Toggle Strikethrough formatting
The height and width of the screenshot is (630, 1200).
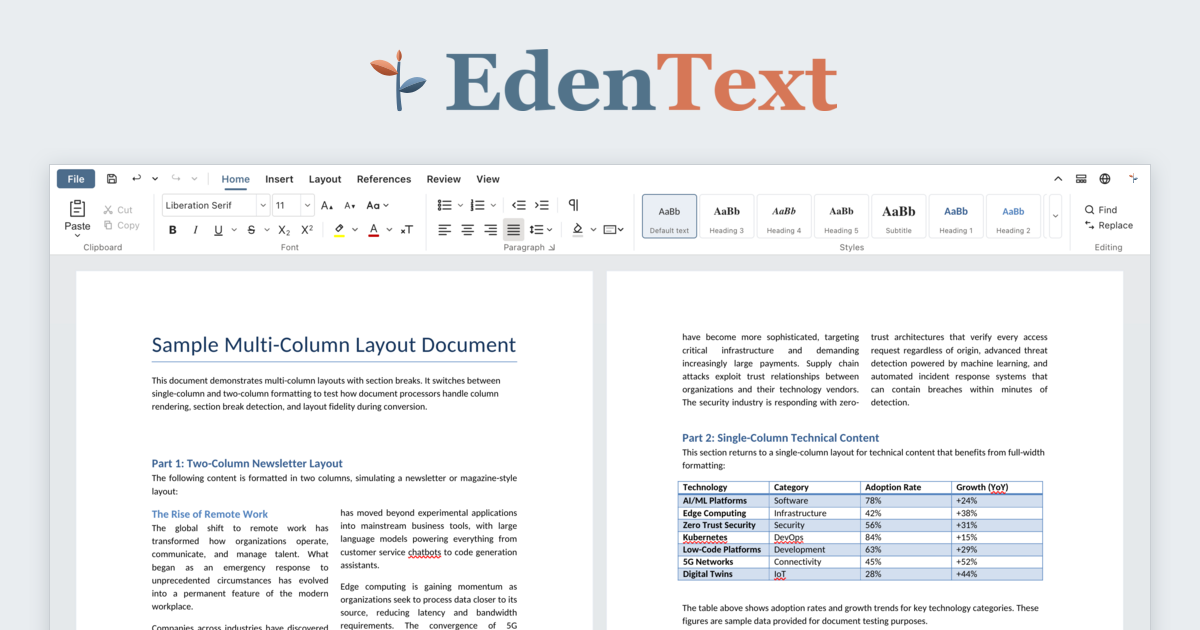point(251,230)
